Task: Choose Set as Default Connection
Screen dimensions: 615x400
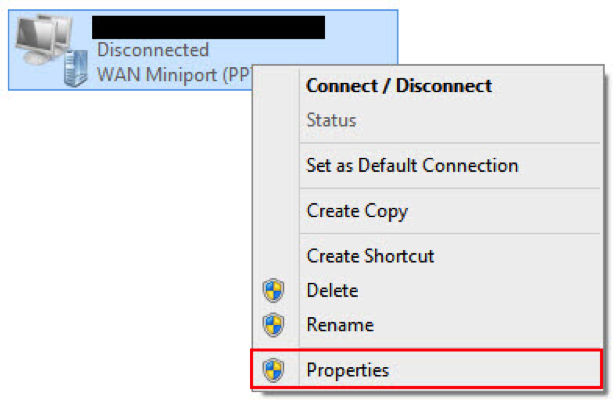Action: 412,165
